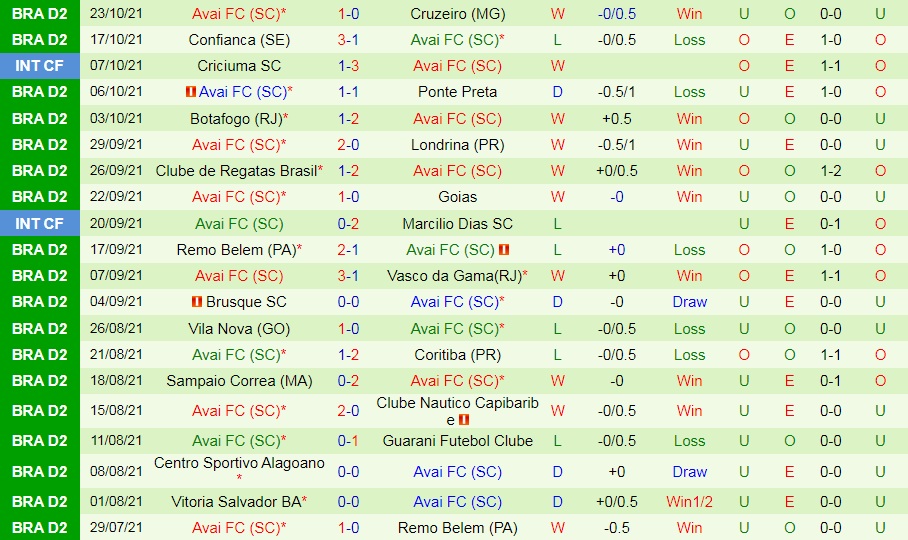Open the 3-1 score of Confianca match
The height and width of the screenshot is (540, 908).
(349, 40)
